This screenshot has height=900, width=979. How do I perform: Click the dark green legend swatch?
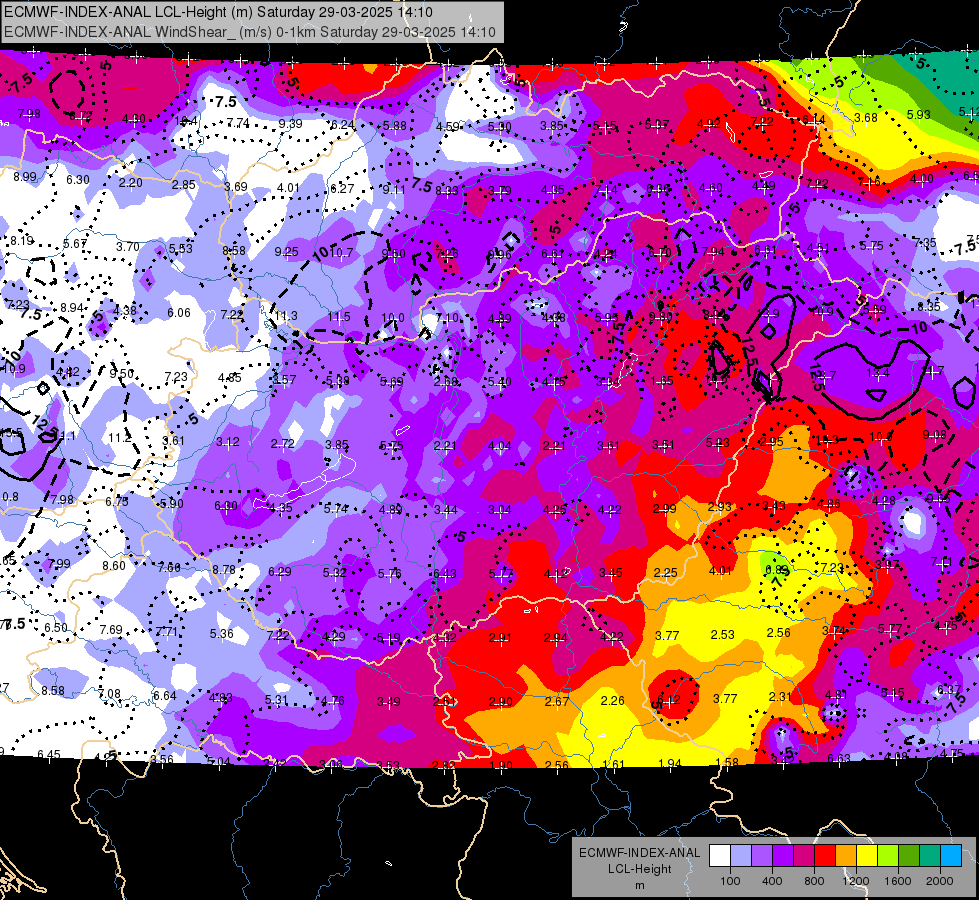point(909,855)
